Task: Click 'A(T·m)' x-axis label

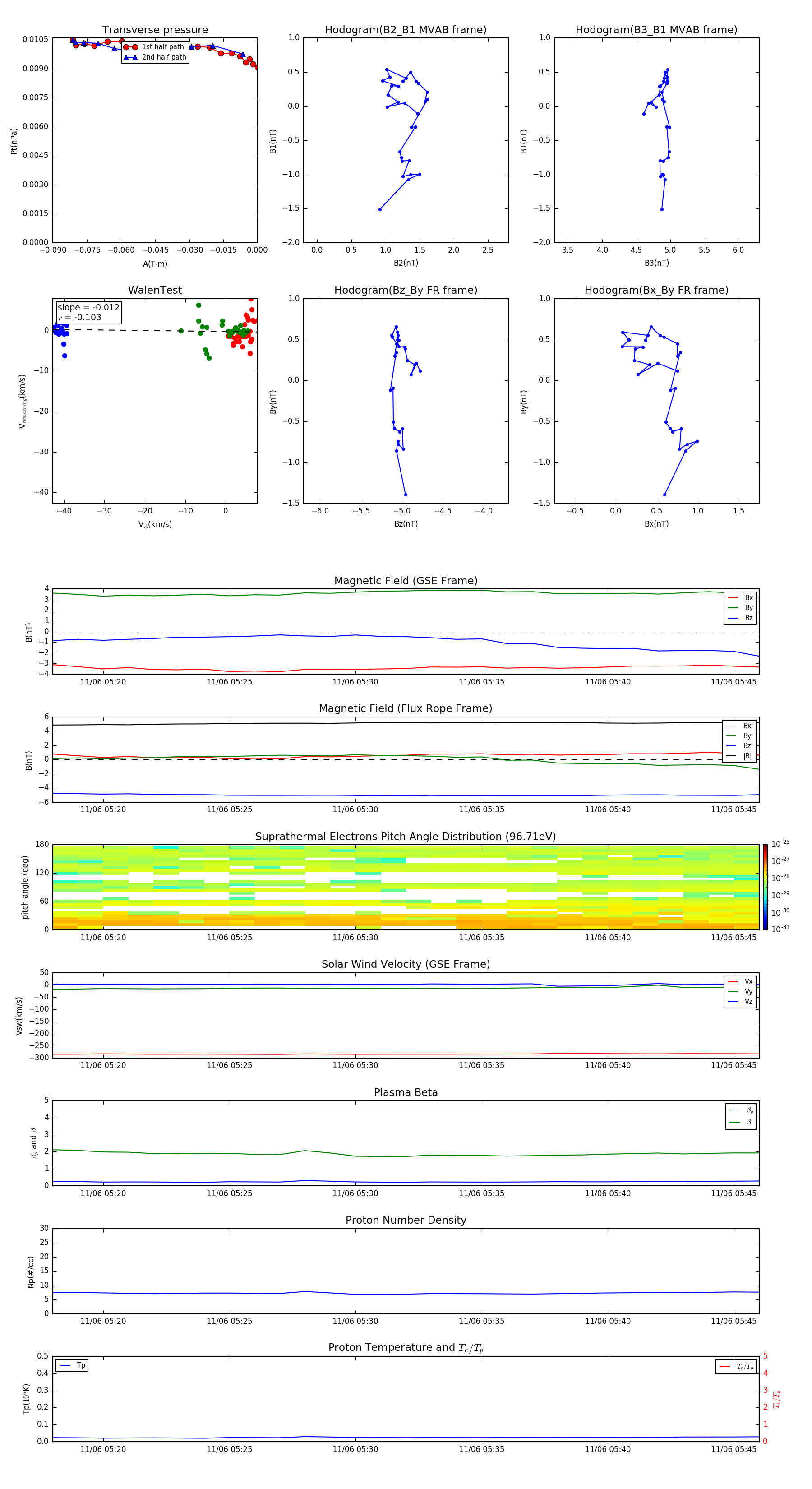Action: tap(155, 264)
